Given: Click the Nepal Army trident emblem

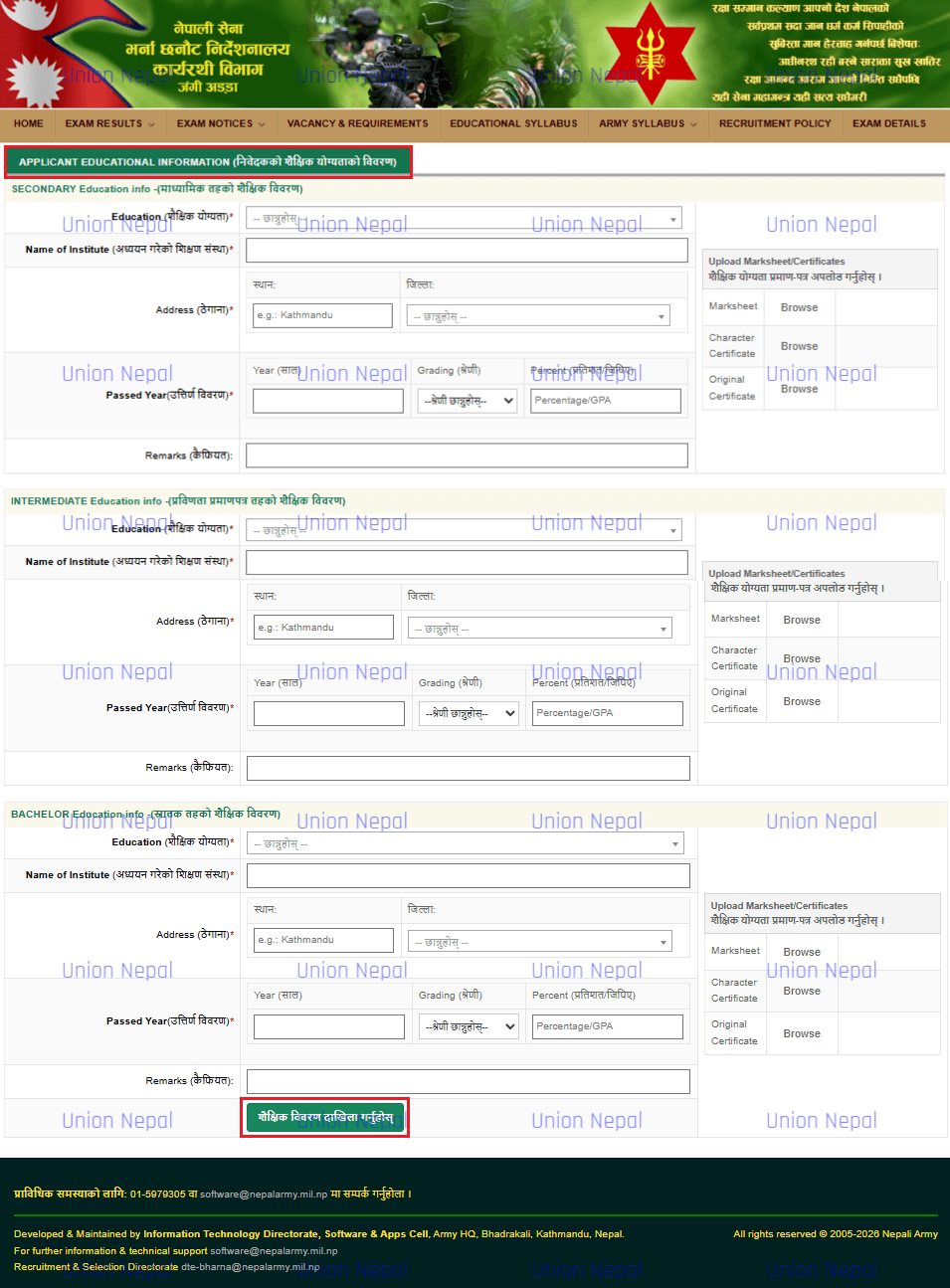Looking at the screenshot, I should coord(651,53).
